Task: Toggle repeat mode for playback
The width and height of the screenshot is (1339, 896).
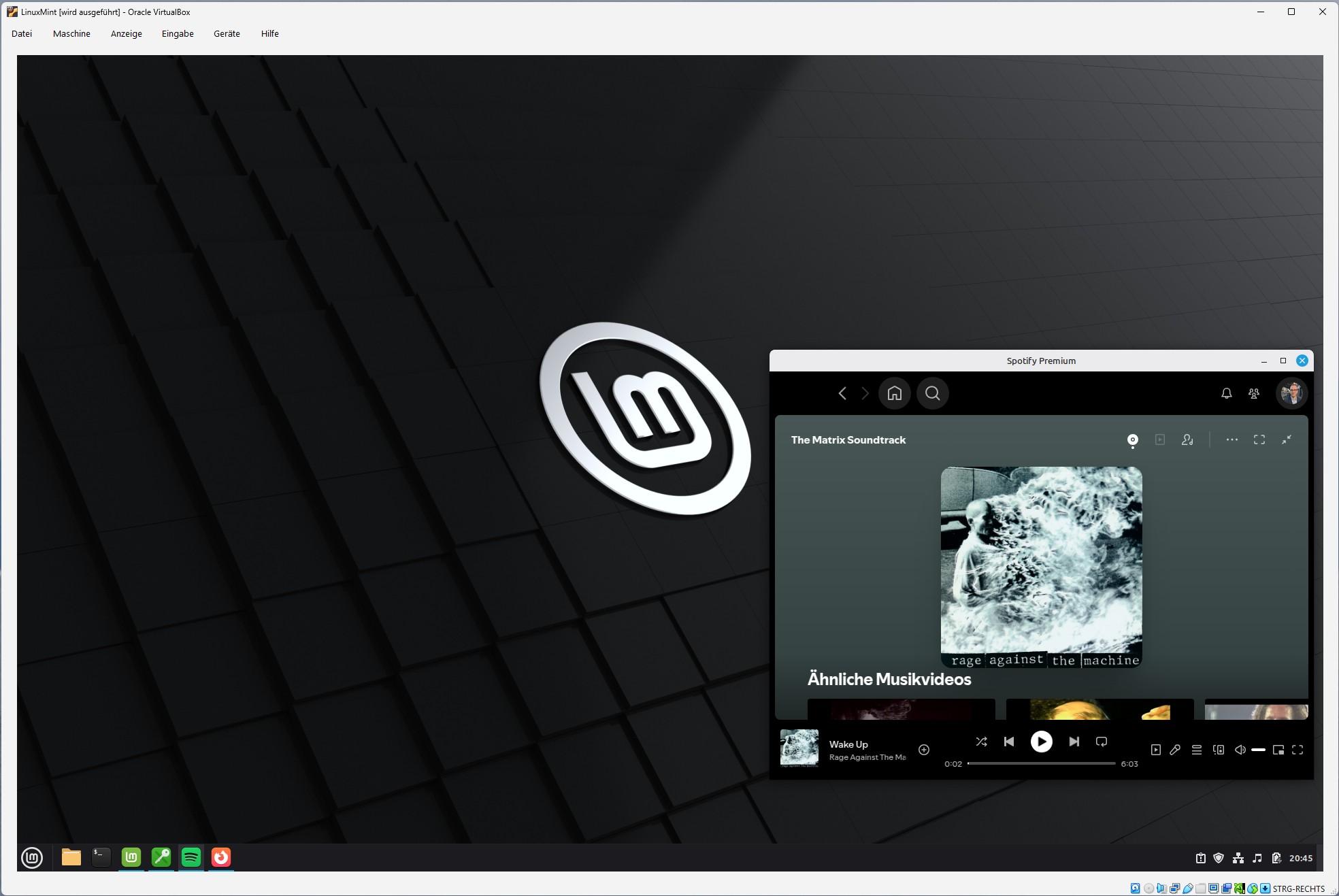Action: [1102, 742]
